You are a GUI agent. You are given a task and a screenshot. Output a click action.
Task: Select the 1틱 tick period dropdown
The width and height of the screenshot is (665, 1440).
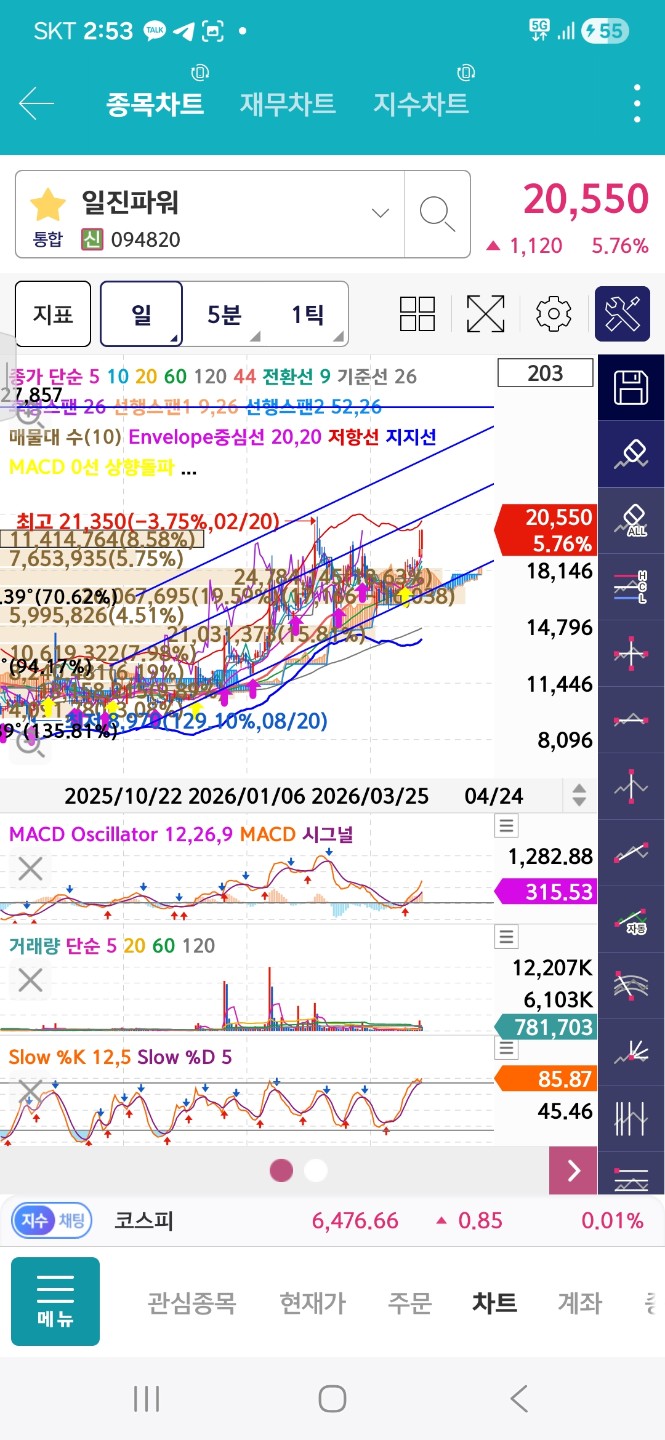[308, 313]
